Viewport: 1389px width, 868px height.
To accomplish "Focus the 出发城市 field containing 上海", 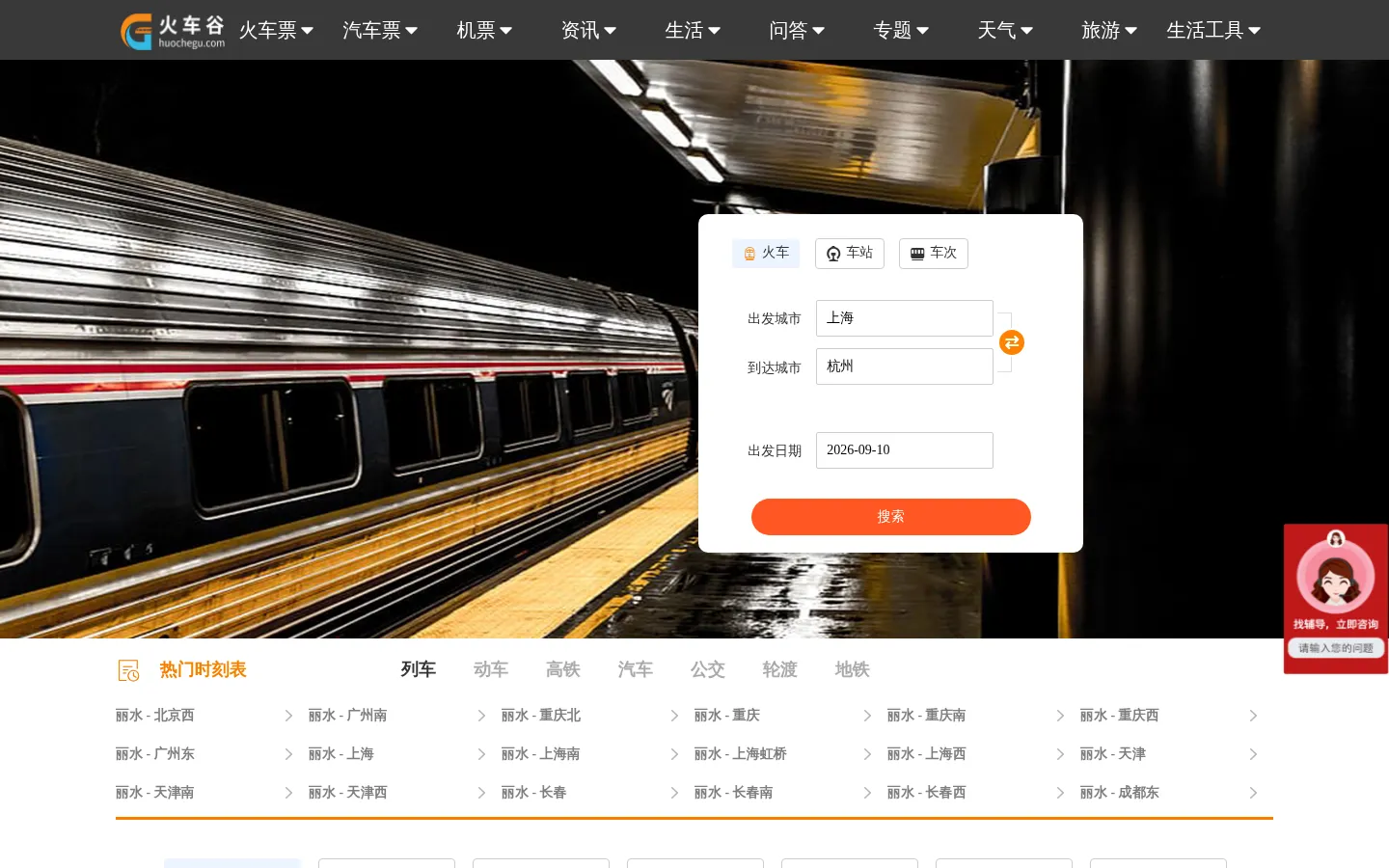I will [x=905, y=318].
